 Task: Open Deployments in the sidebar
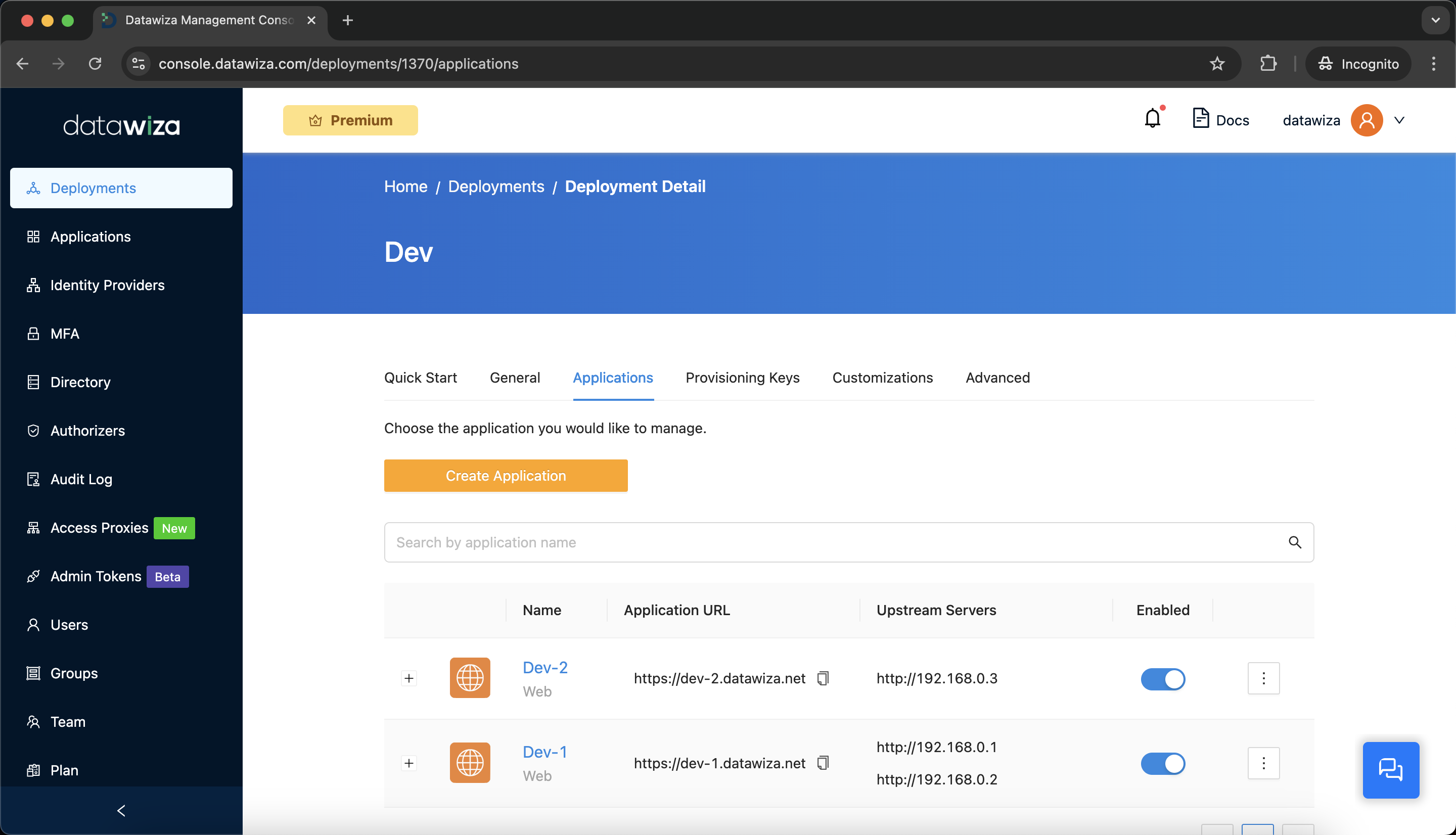coord(121,188)
